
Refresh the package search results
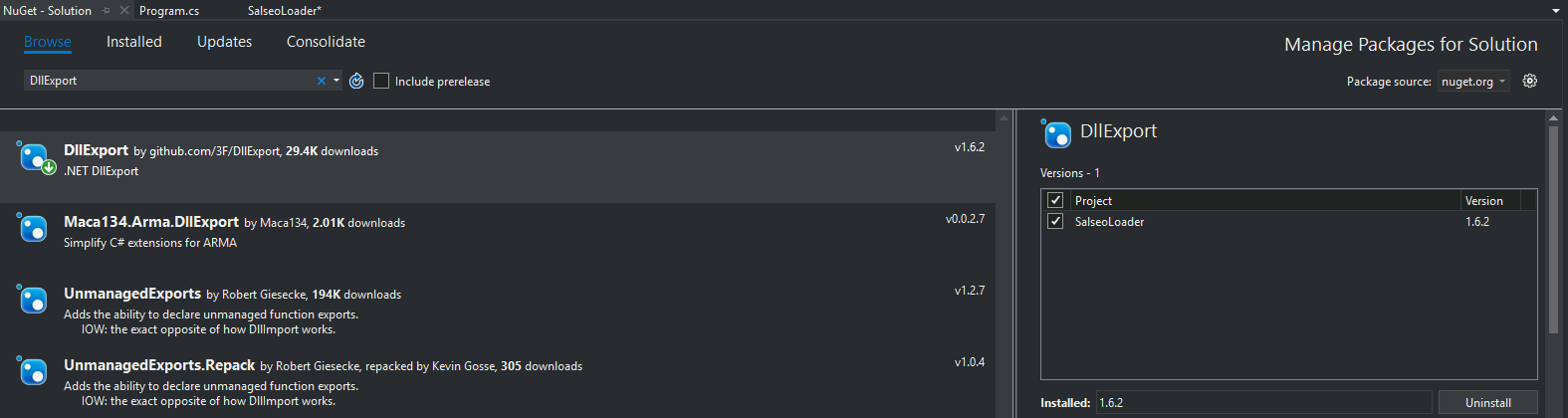click(x=356, y=81)
